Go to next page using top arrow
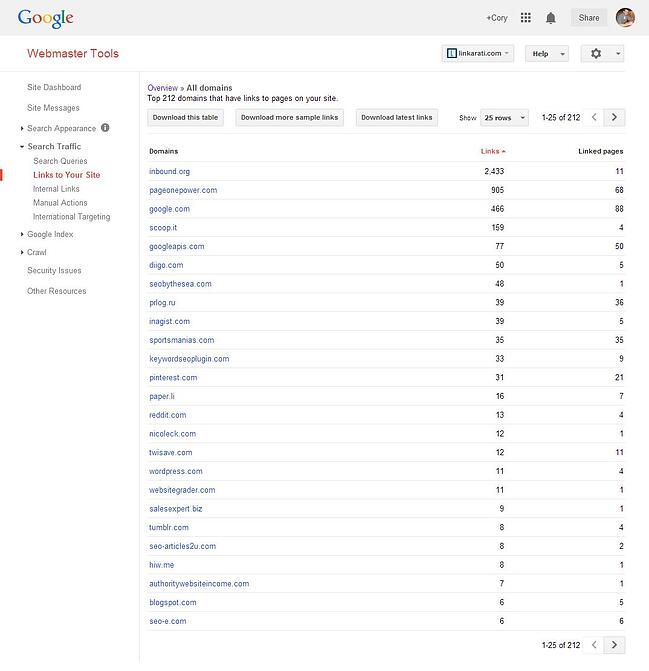Viewport: 649px width, 671px height. point(616,117)
